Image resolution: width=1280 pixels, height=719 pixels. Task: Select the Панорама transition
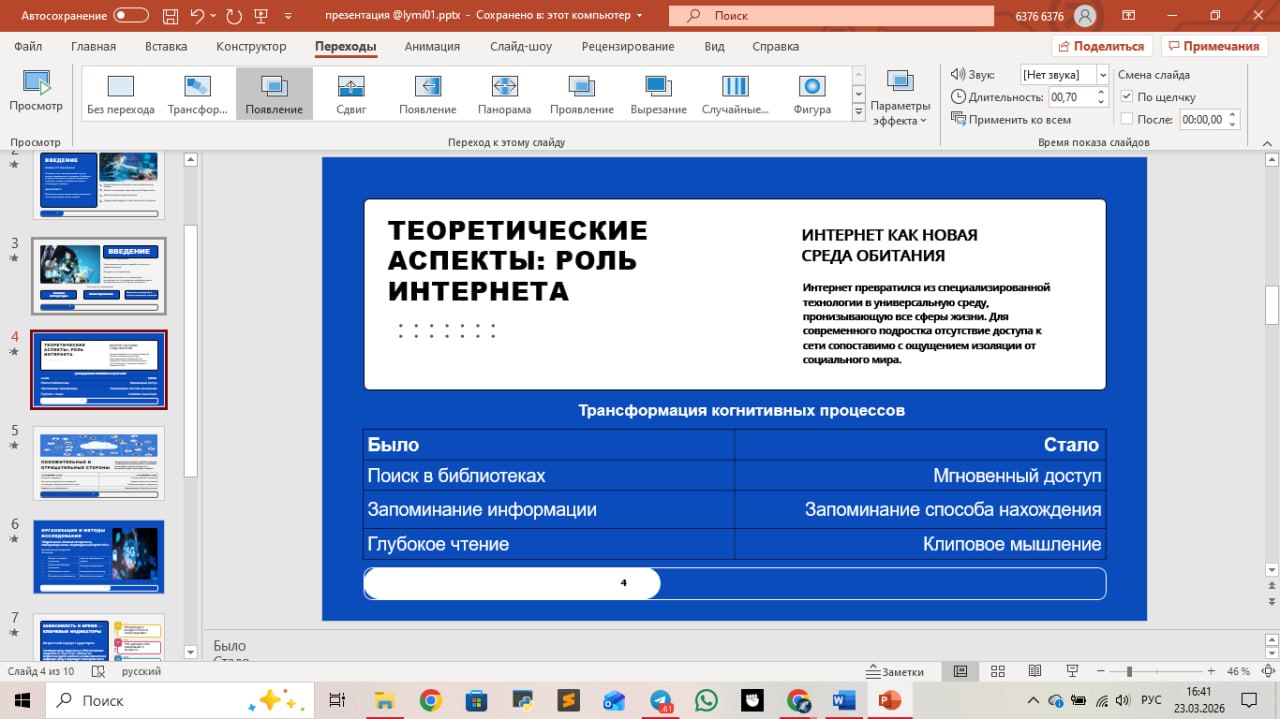click(x=505, y=95)
